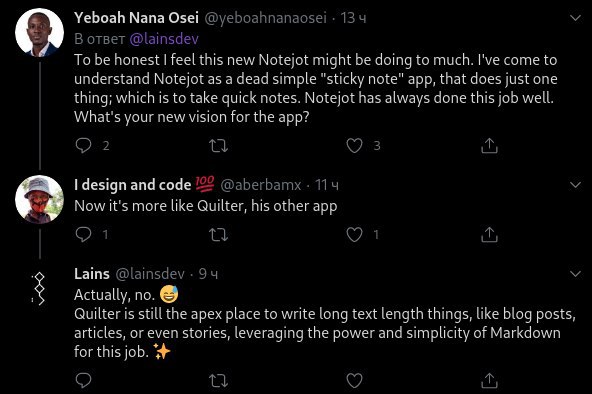Share the @aberbamx tweet

489,235
